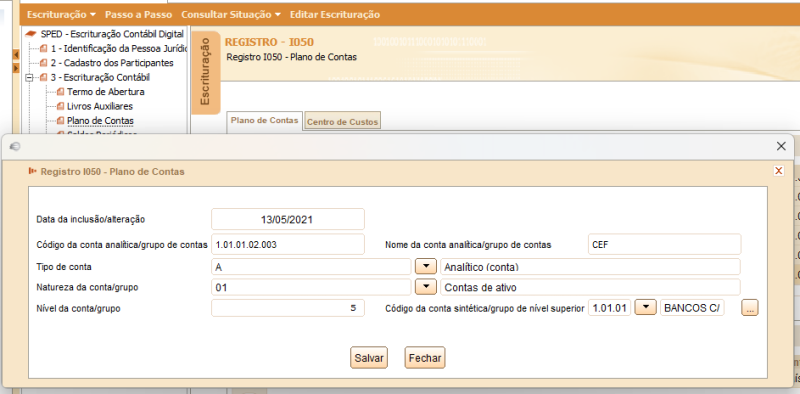Click the Analítico (conta) description field
Image resolution: width=800 pixels, height=394 pixels.
point(590,266)
